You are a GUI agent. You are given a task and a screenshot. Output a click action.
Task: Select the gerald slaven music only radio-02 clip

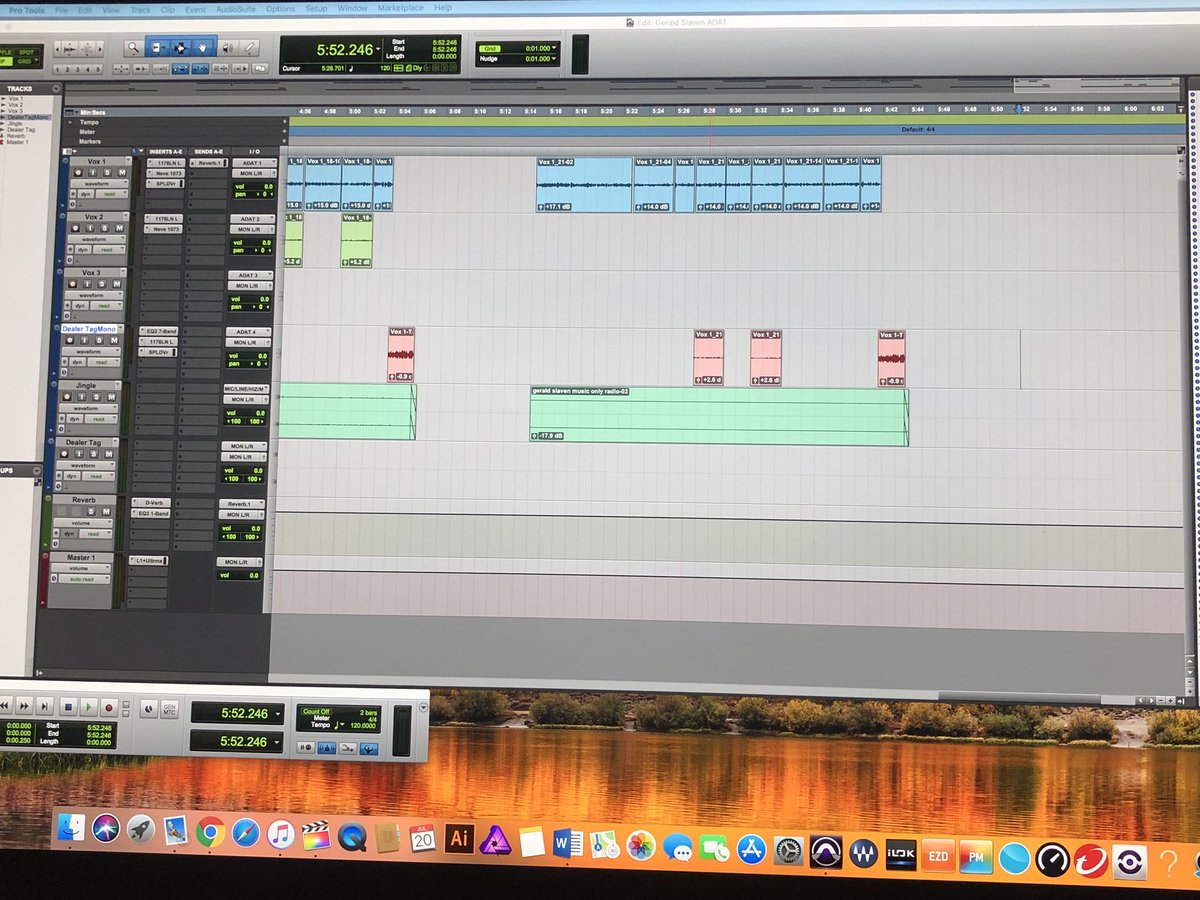pos(718,415)
